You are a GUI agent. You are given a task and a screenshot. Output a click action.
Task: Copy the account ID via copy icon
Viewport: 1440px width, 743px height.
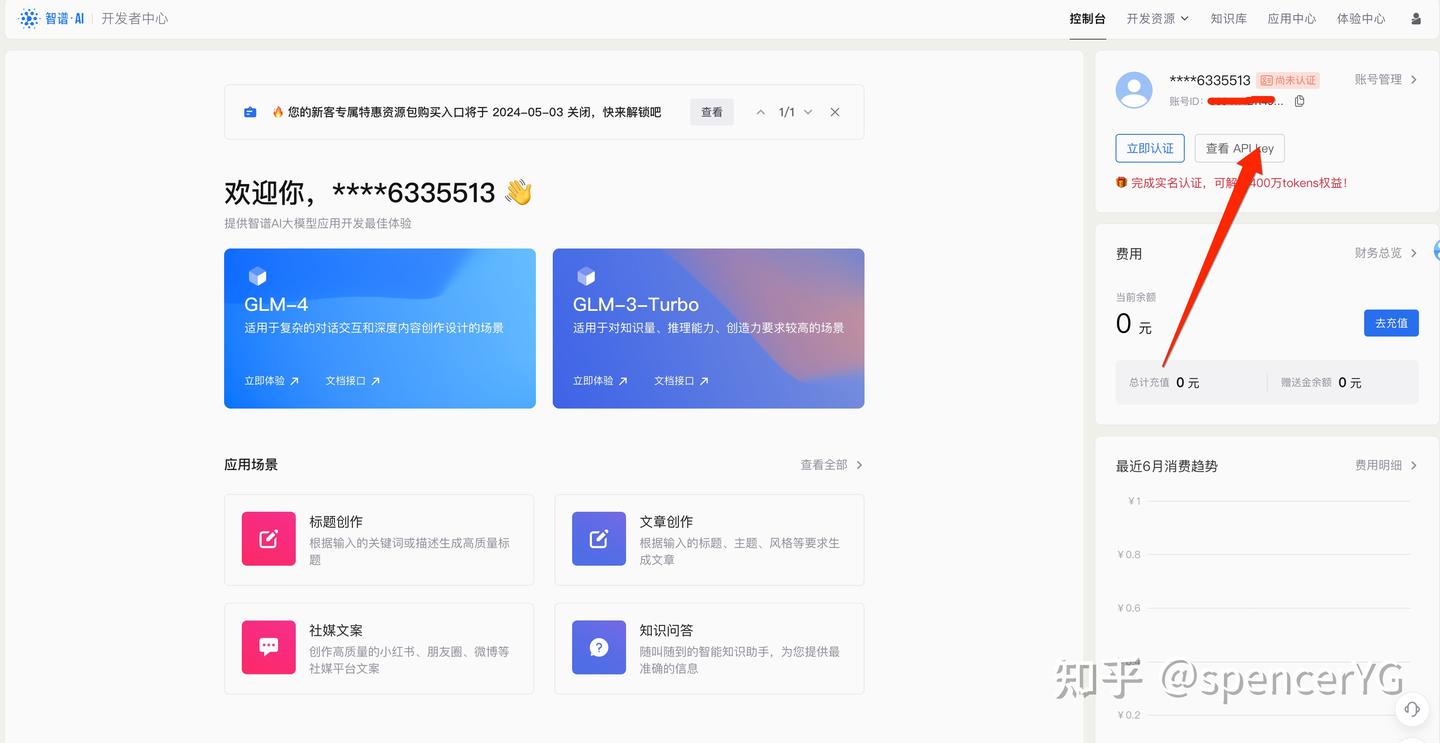pos(1298,101)
